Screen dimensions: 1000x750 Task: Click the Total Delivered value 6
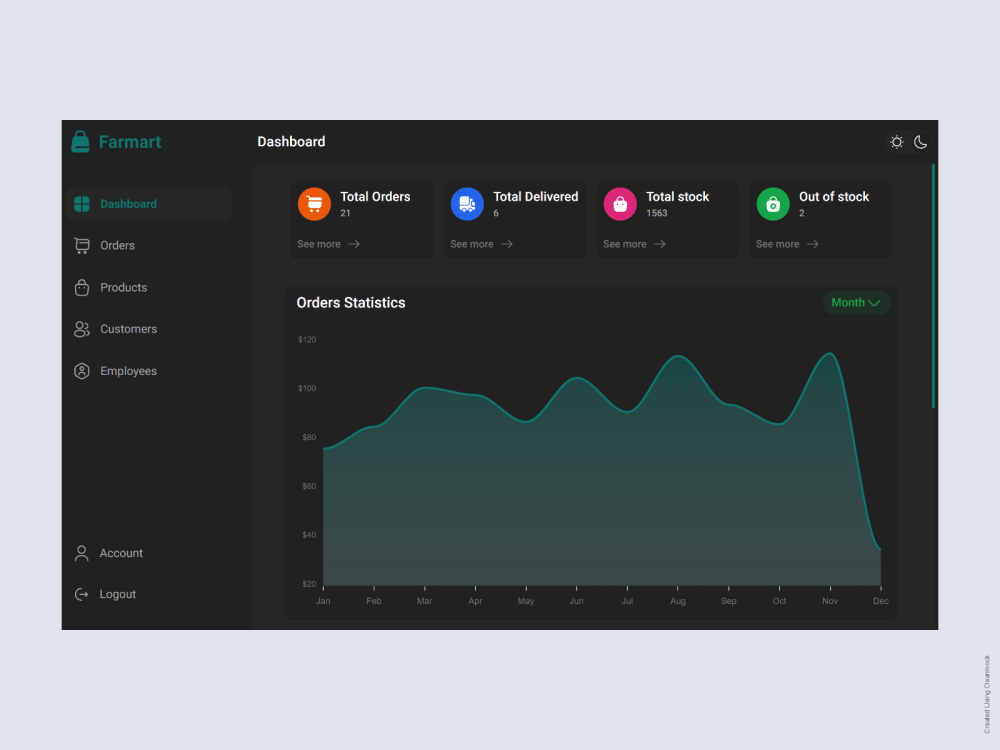pos(496,214)
